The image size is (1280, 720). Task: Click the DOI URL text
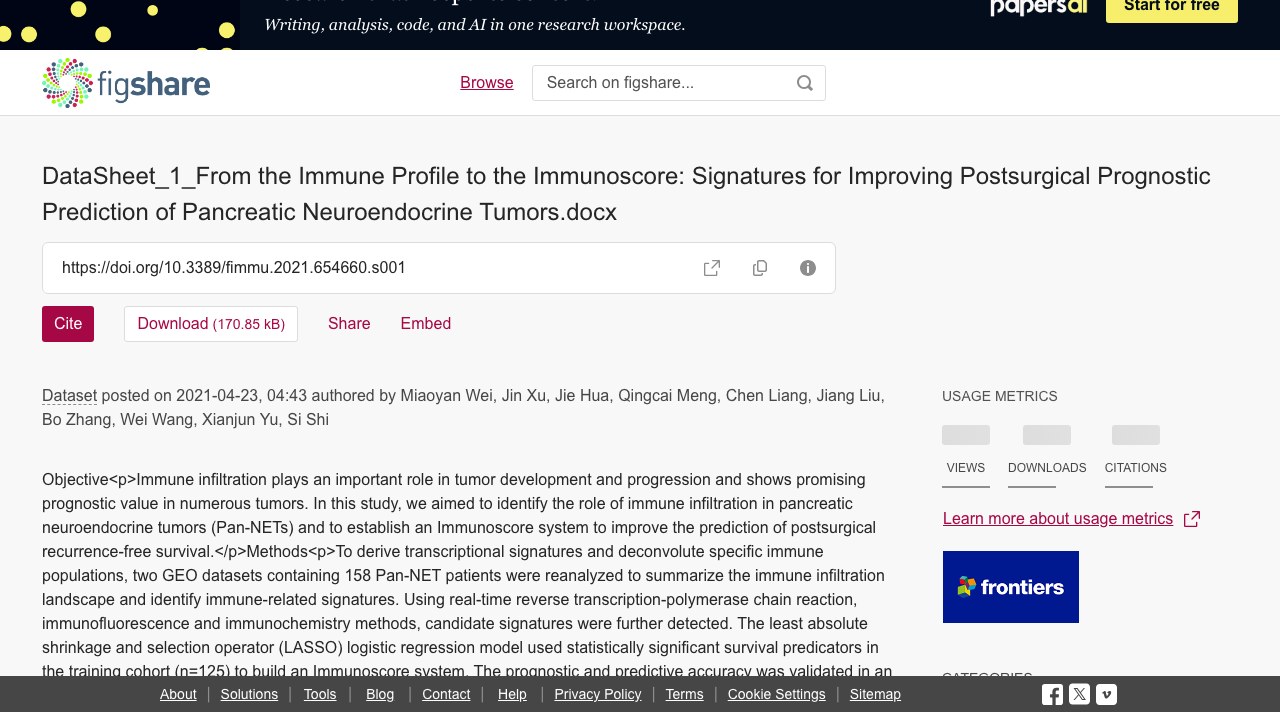[x=234, y=268]
